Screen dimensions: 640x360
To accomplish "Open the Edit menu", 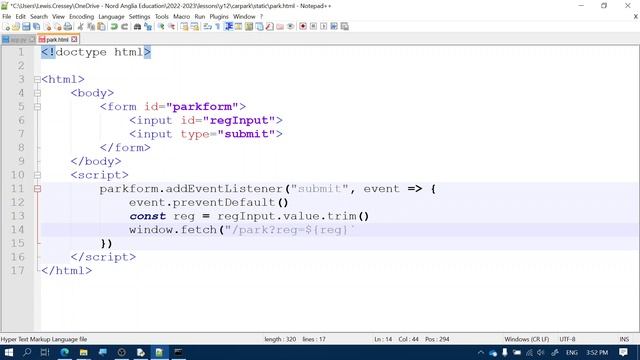I will (20, 17).
